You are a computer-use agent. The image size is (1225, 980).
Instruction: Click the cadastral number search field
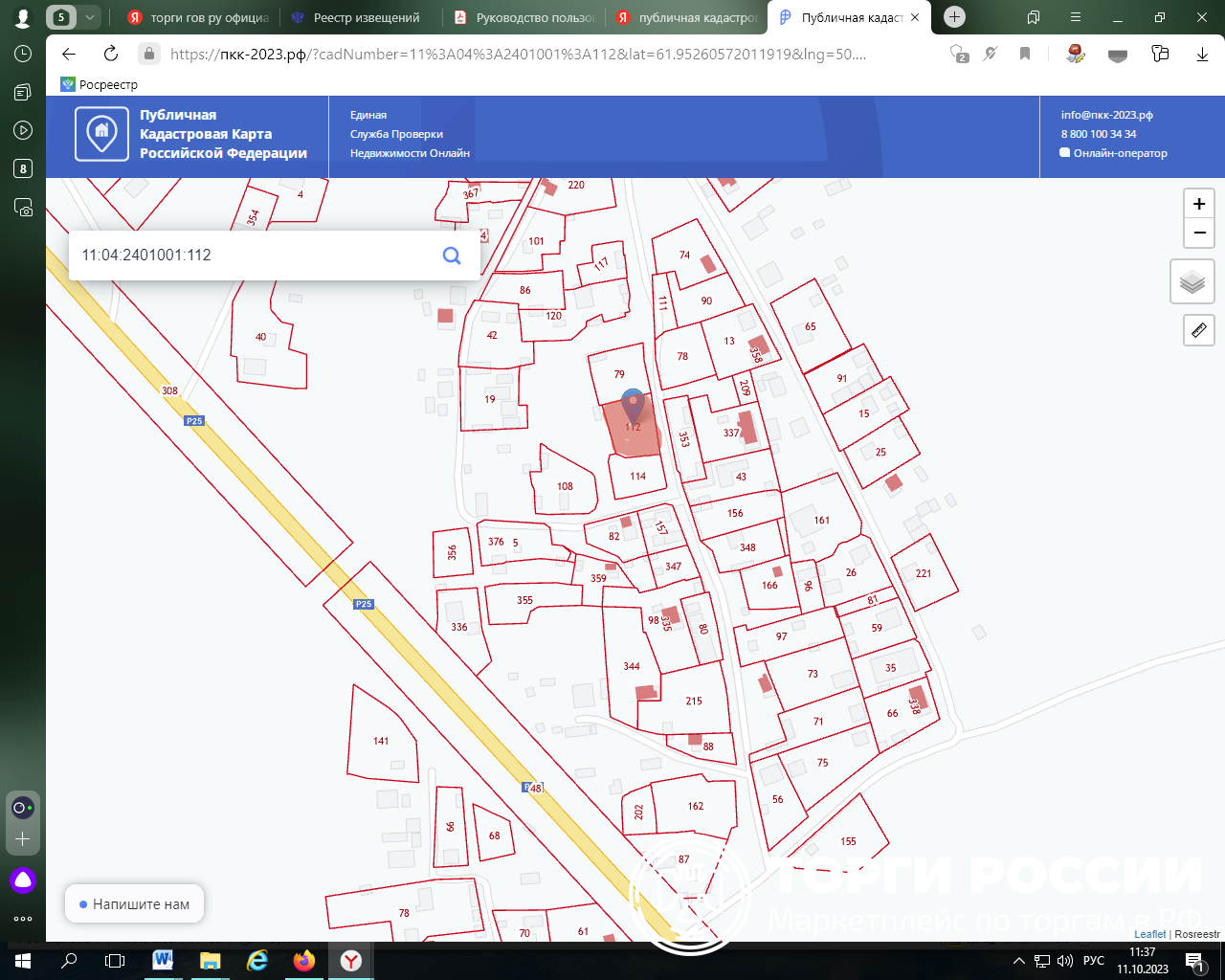[x=249, y=256]
